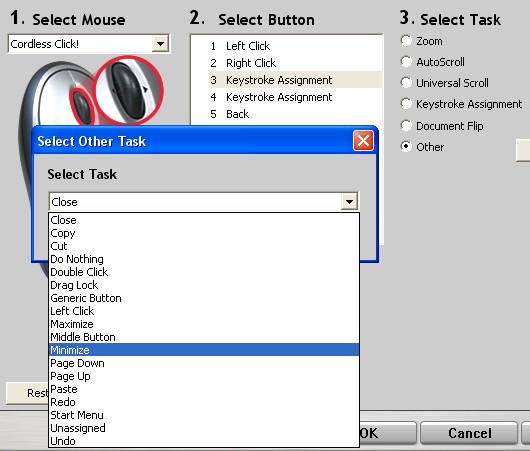
Task: Select Double Click in the dropdown list
Action: click(x=204, y=272)
